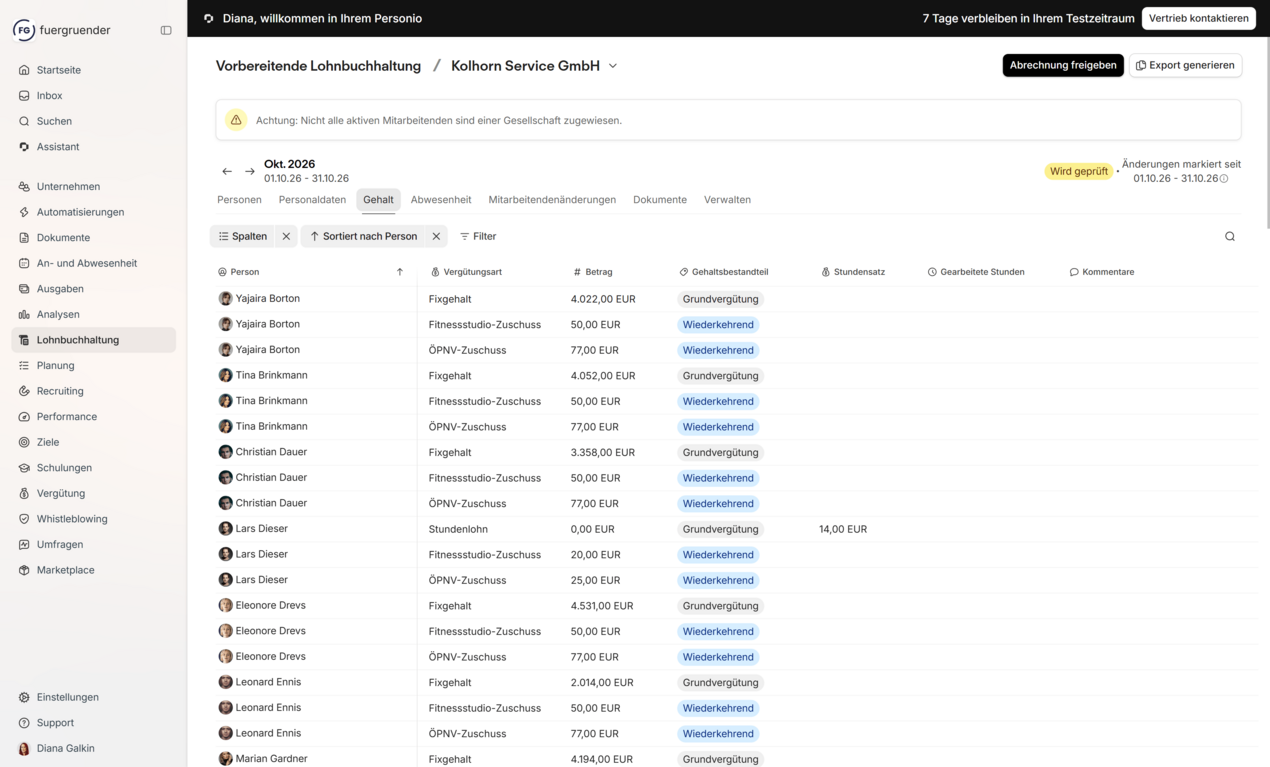Open Startseite in the sidebar
This screenshot has width=1270, height=767.
point(59,70)
